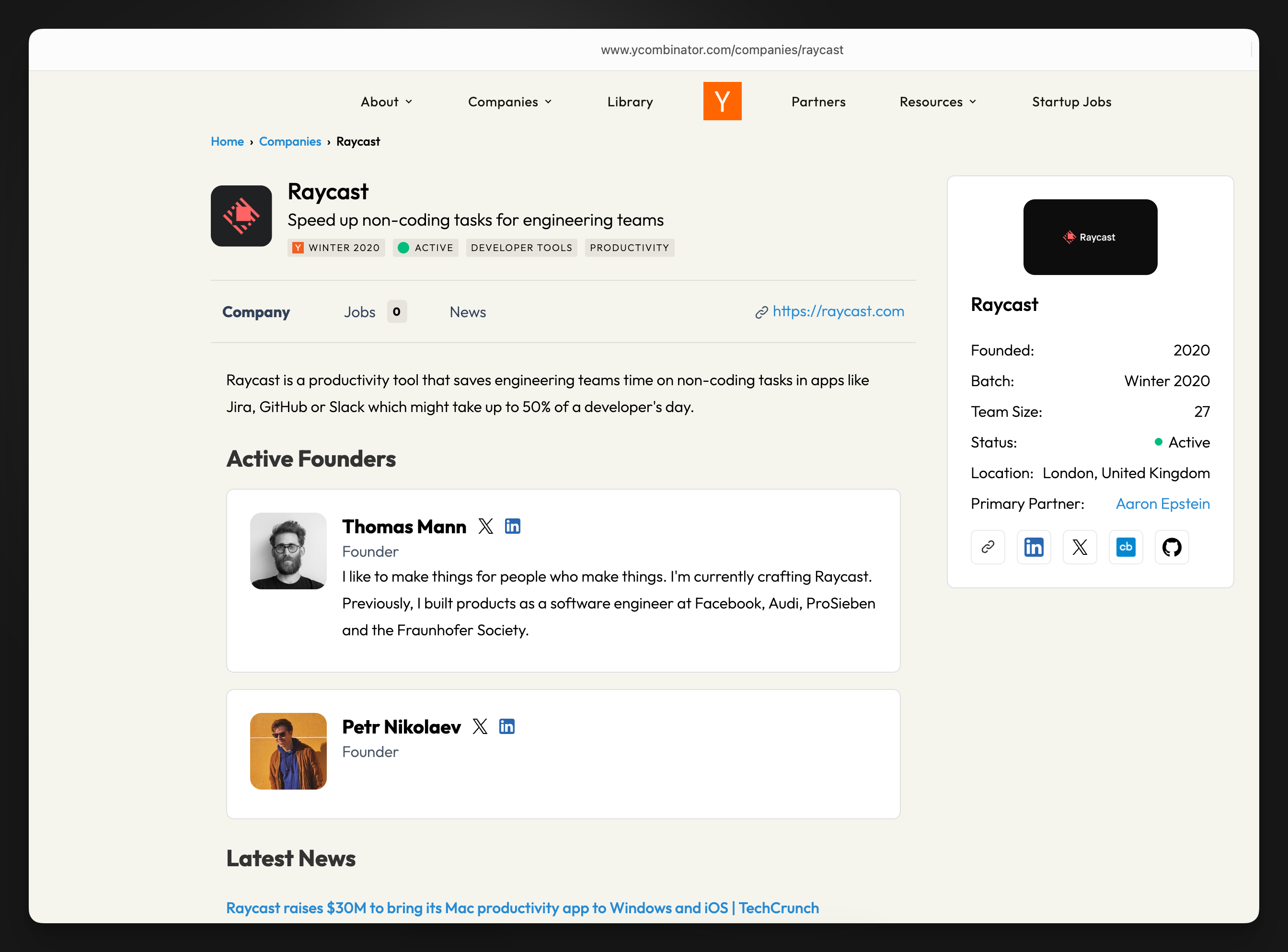
Task: Open the GitHub icon in sidebar card
Action: 1171,547
